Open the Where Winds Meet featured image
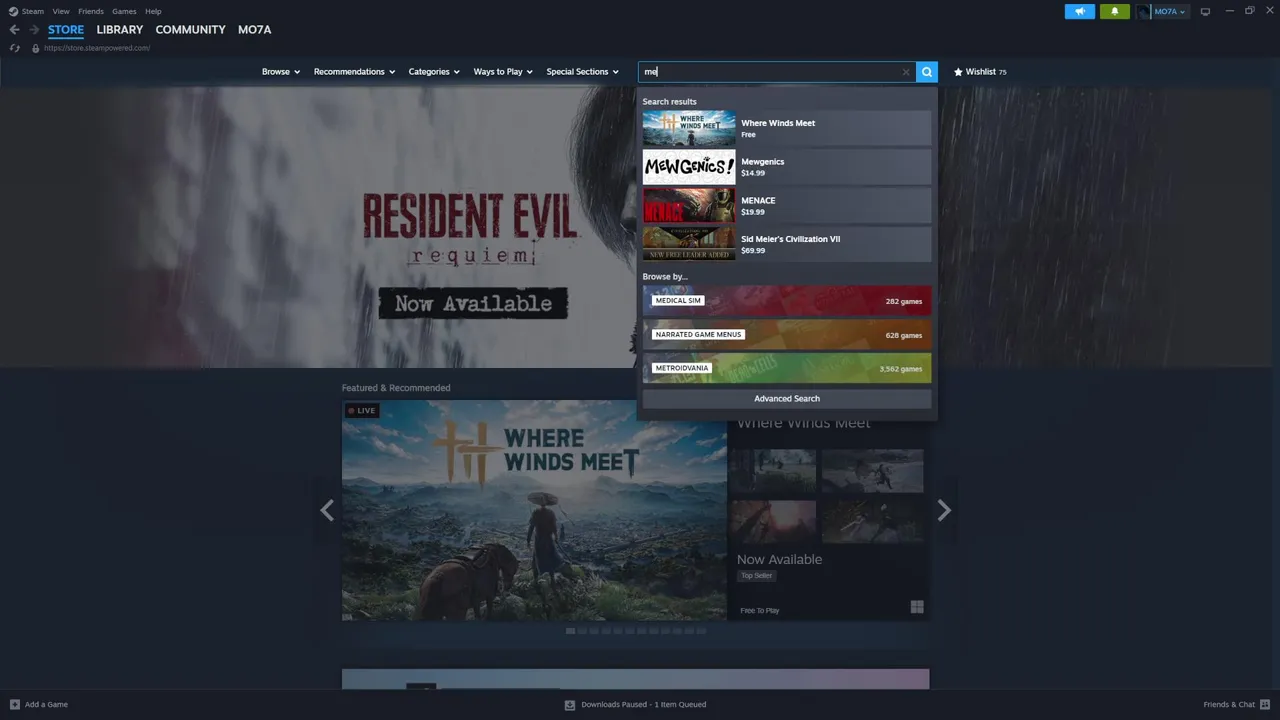The height and width of the screenshot is (720, 1280). pyautogui.click(x=534, y=510)
